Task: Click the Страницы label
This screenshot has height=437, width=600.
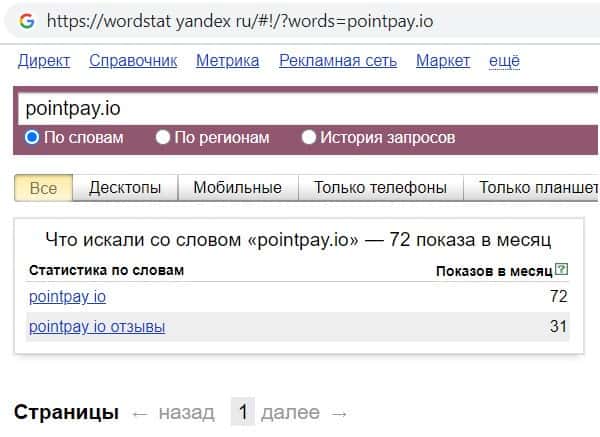Action: pyautogui.click(x=67, y=413)
